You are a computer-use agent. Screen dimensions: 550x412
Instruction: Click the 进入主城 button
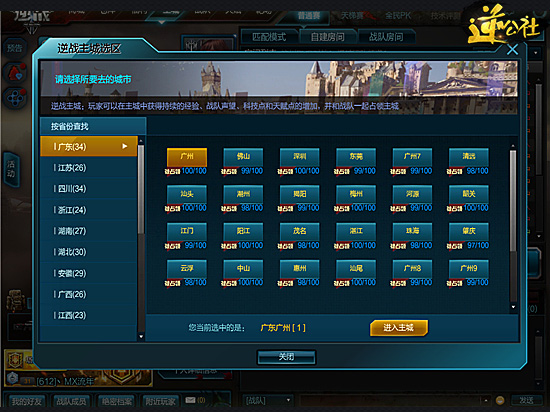[x=399, y=327]
